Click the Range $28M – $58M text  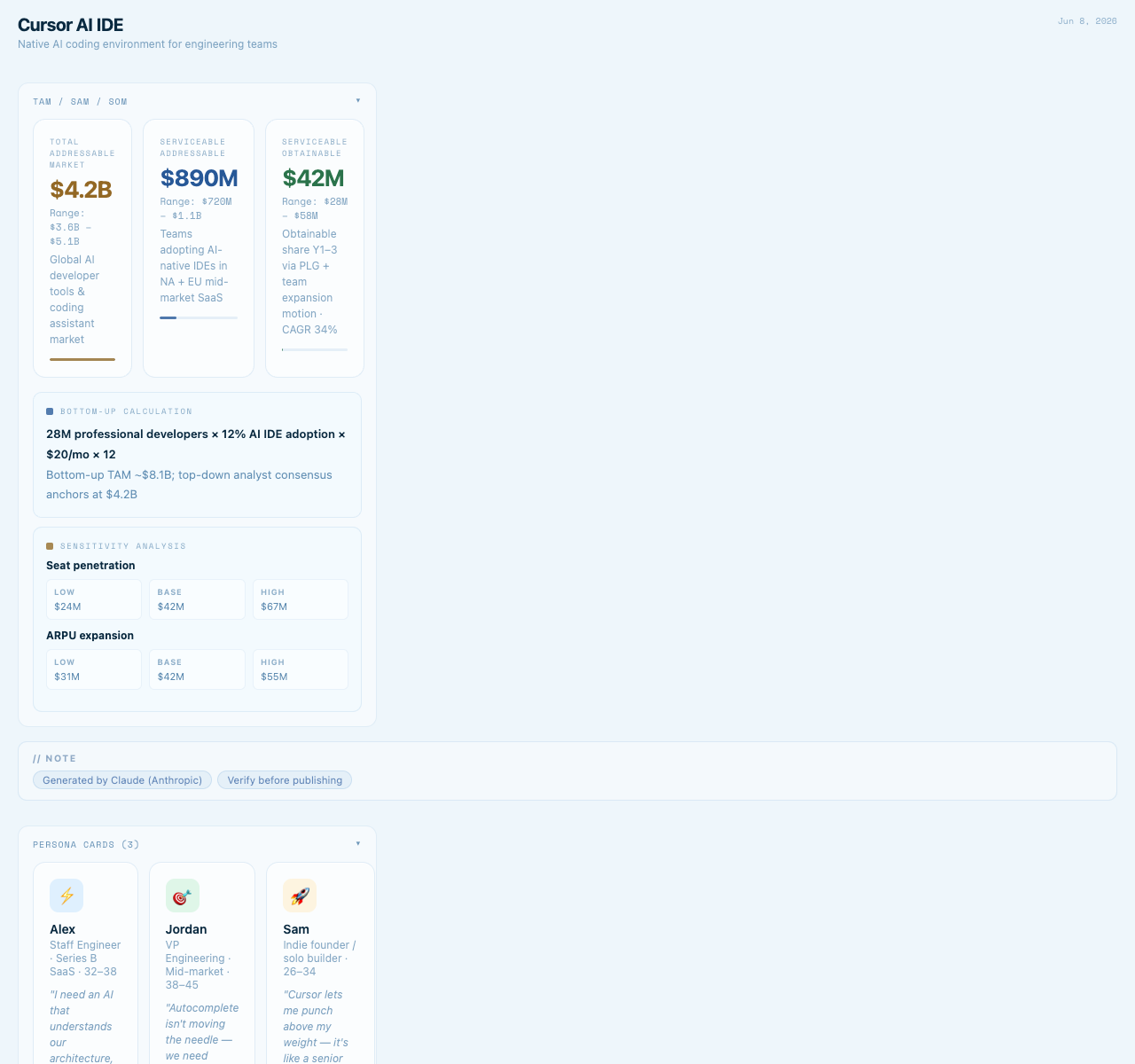click(x=315, y=208)
